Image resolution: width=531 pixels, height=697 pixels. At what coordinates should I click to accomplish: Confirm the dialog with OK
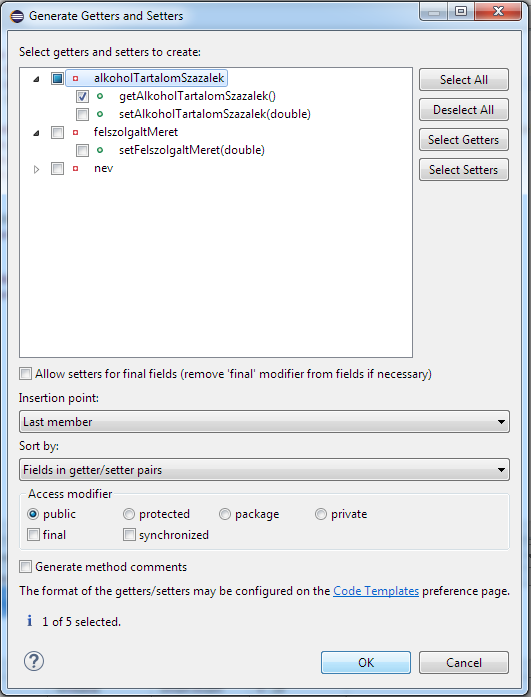coord(366,663)
